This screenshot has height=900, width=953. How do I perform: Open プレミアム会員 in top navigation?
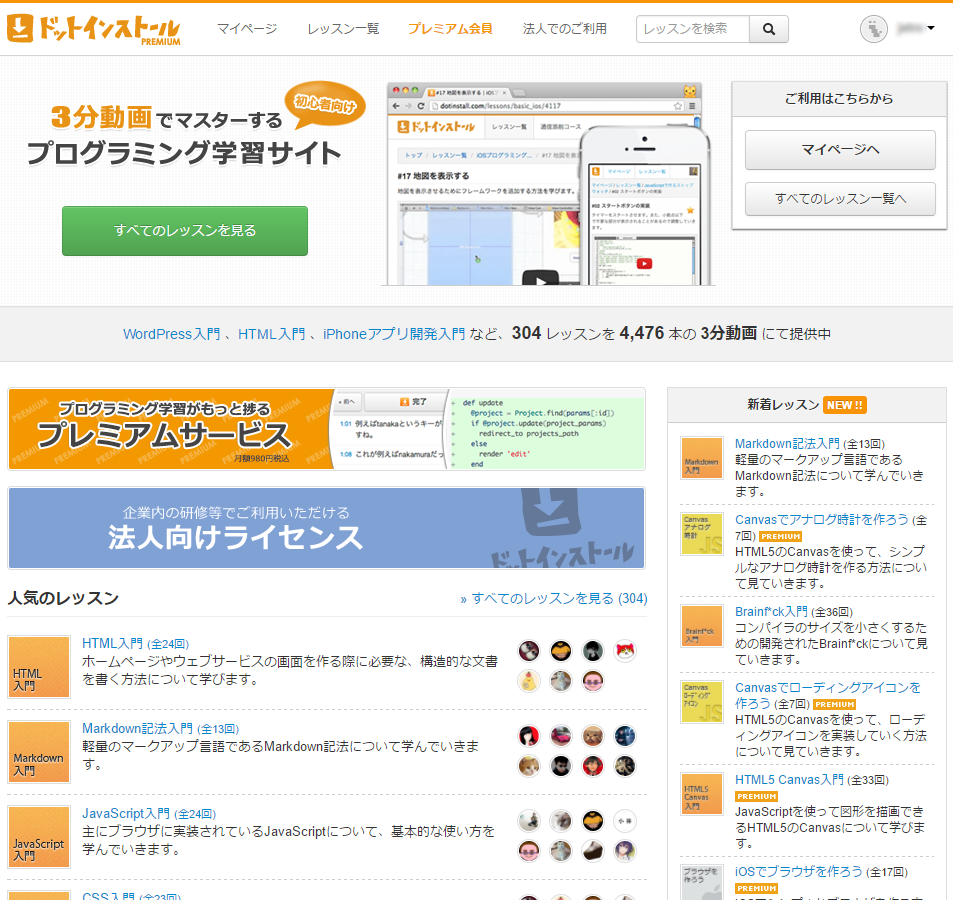click(450, 29)
